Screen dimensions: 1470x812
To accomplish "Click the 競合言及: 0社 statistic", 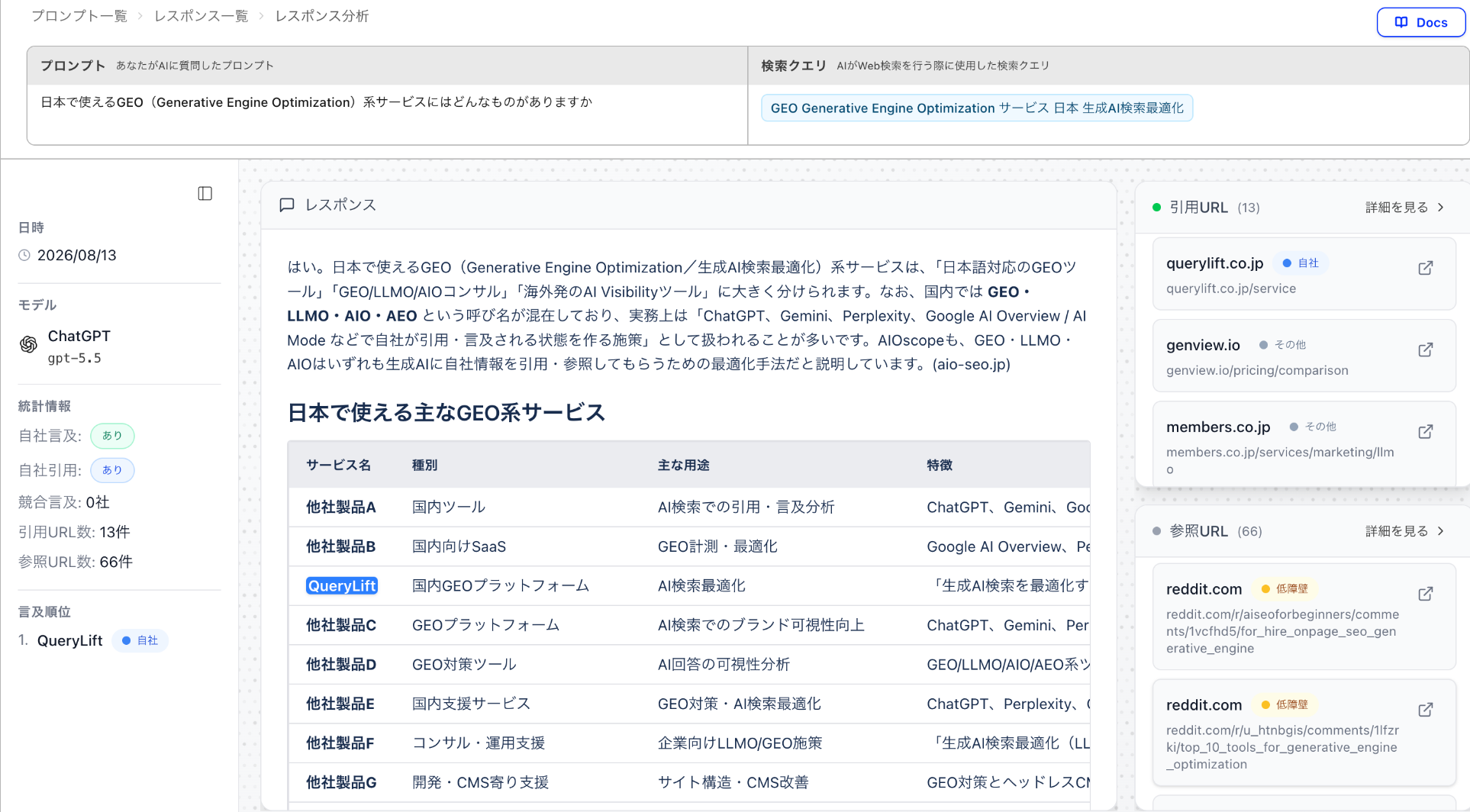I will tap(64, 502).
